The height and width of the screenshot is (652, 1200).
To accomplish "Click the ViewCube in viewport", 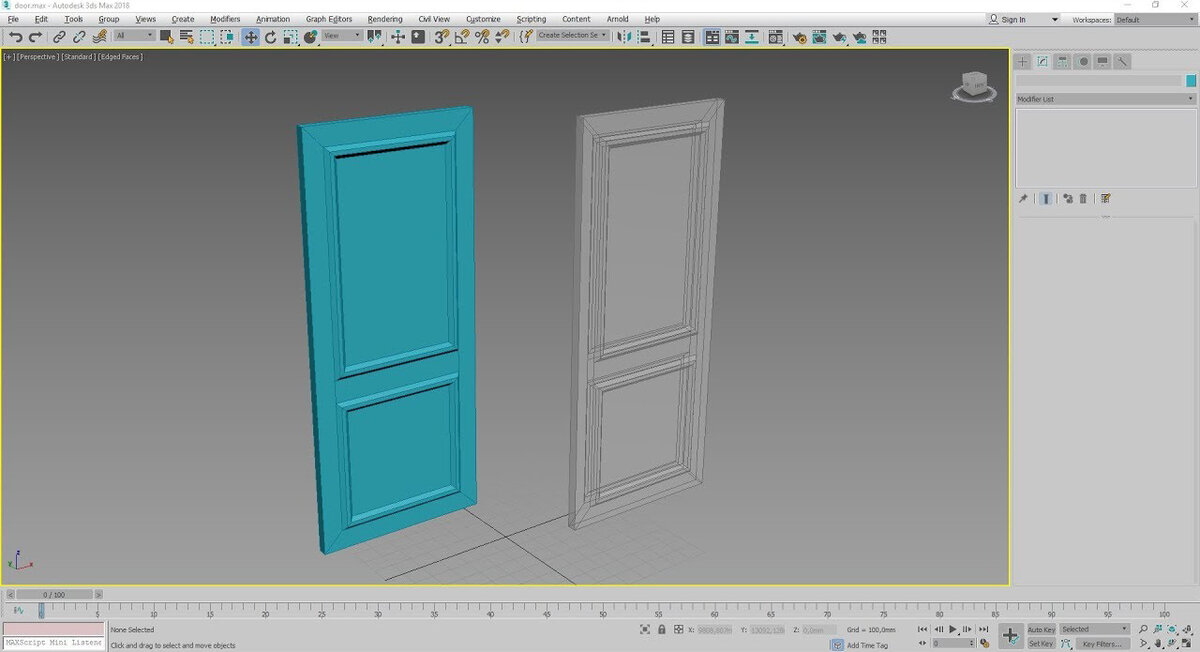I will tap(973, 85).
